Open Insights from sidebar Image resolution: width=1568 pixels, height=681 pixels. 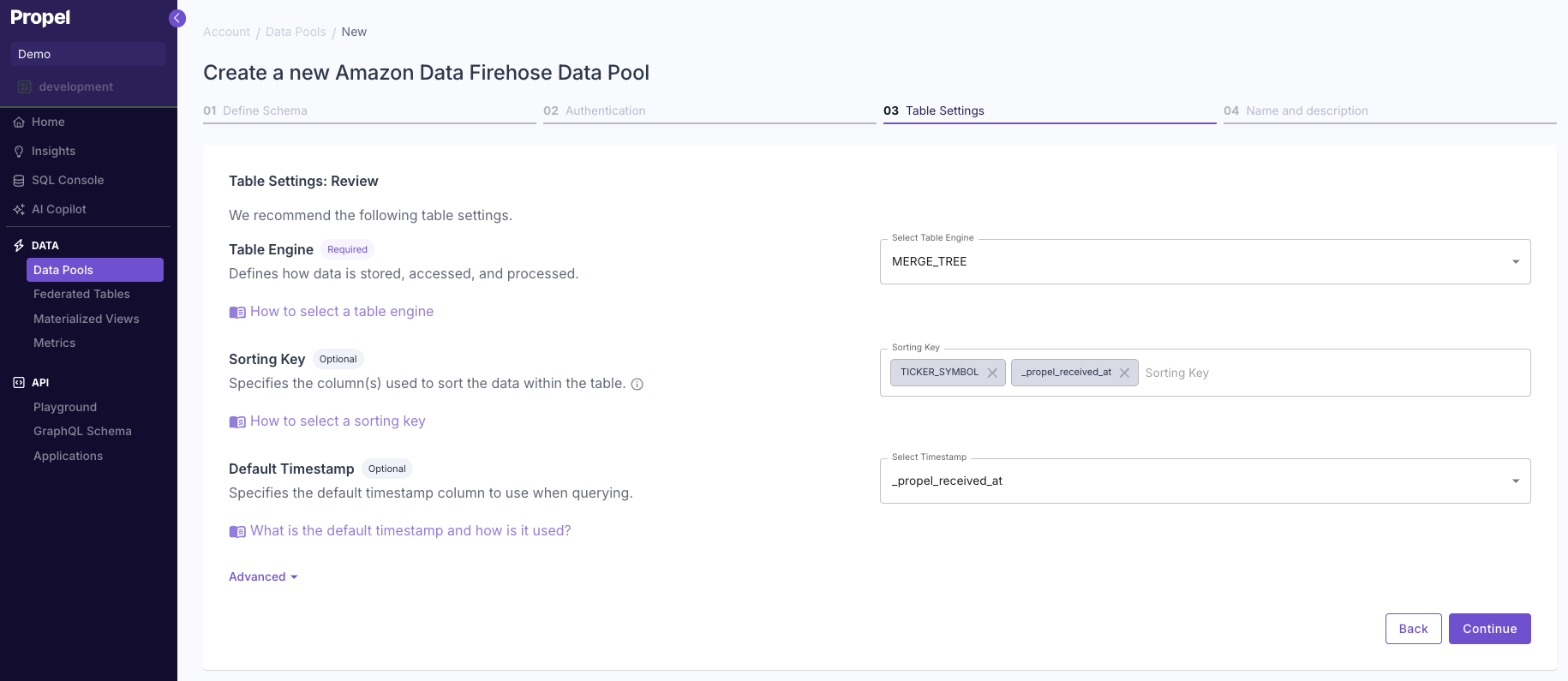53,151
